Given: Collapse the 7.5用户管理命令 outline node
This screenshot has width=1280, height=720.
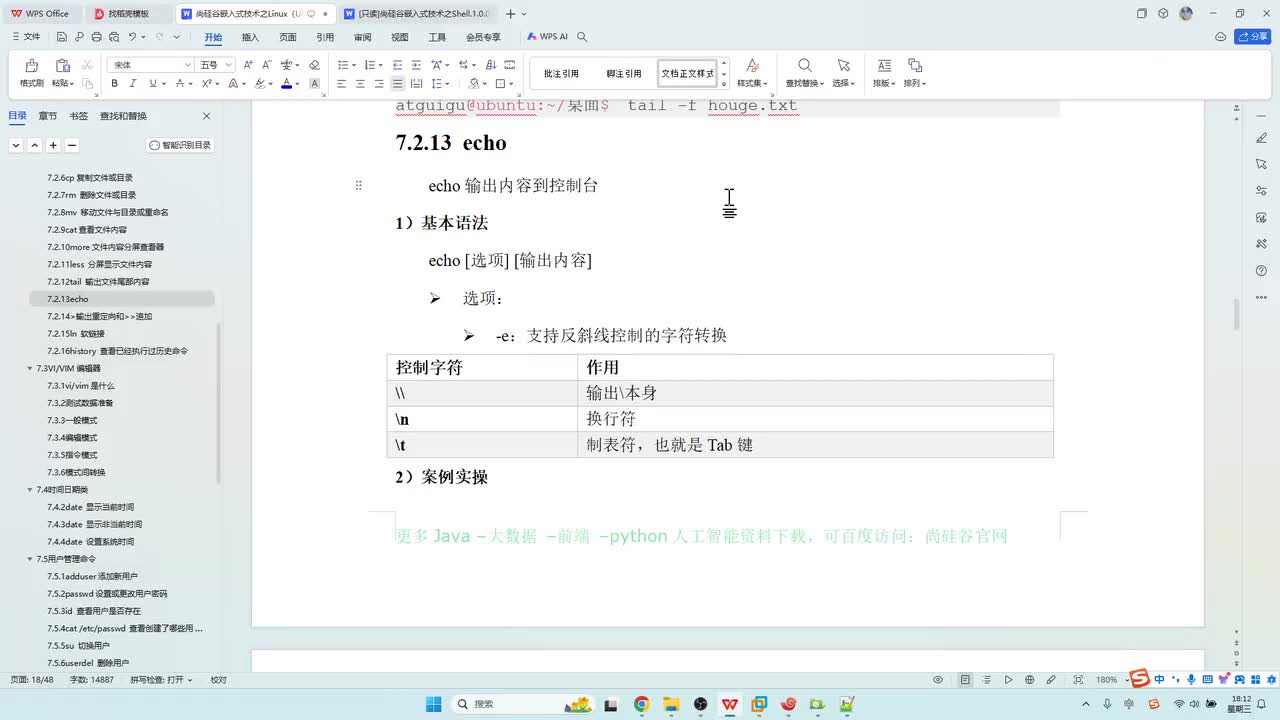Looking at the screenshot, I should 29,559.
